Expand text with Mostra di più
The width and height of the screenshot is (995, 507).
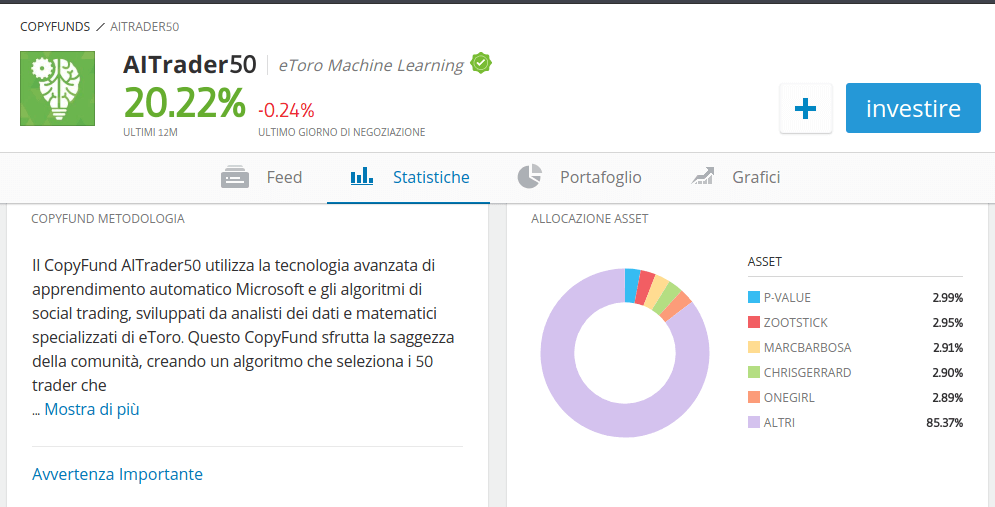coord(92,409)
